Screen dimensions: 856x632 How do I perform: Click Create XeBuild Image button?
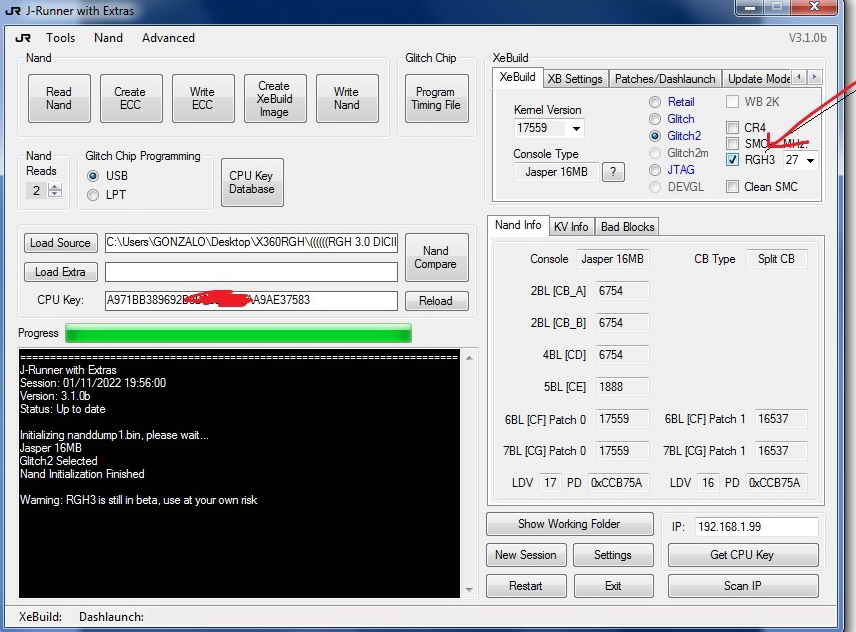point(275,98)
